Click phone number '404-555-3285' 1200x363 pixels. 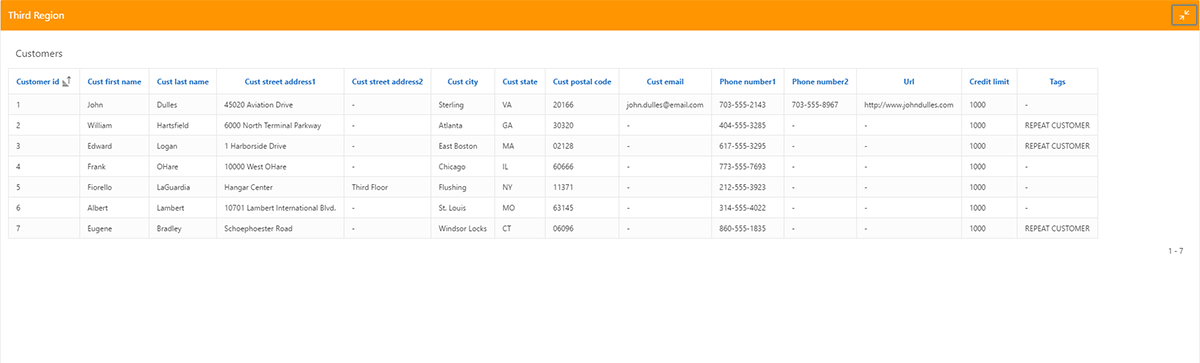tap(742, 125)
